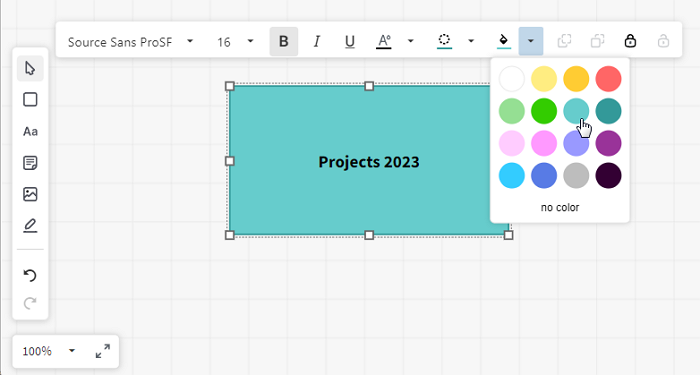The width and height of the screenshot is (700, 375).
Task: Choose the gray fill swatch
Action: pos(576,175)
